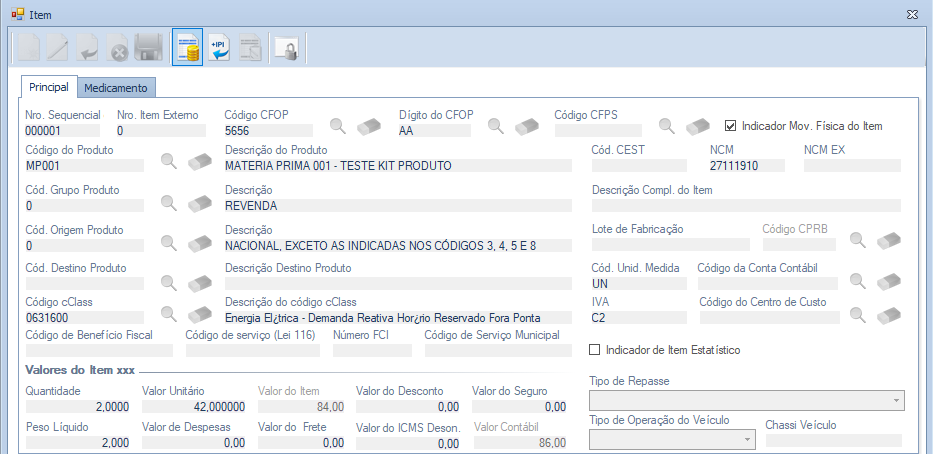Clear Cód. Destino Produto with eraser
Image resolution: width=933 pixels, height=454 pixels.
click(200, 283)
